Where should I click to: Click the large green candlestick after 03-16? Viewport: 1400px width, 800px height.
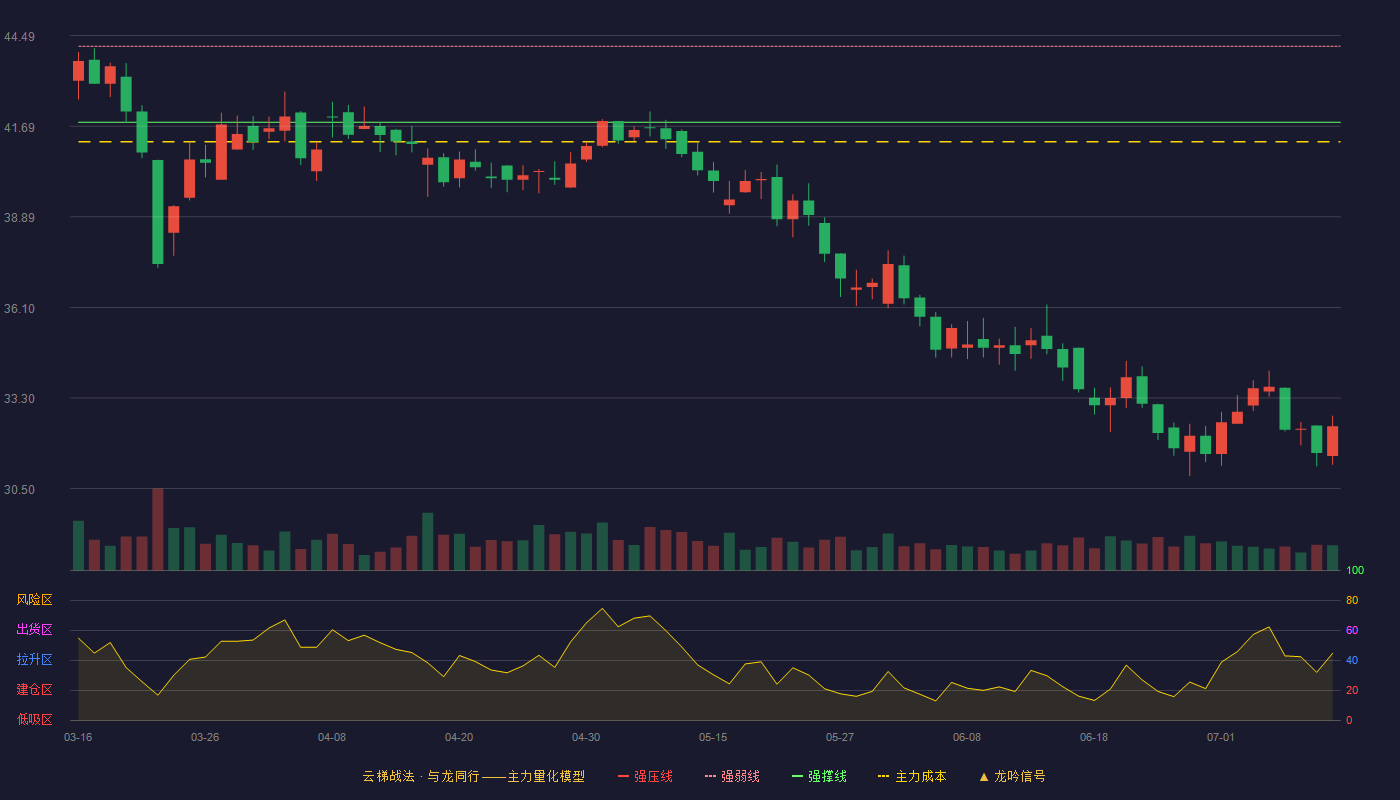pos(158,212)
